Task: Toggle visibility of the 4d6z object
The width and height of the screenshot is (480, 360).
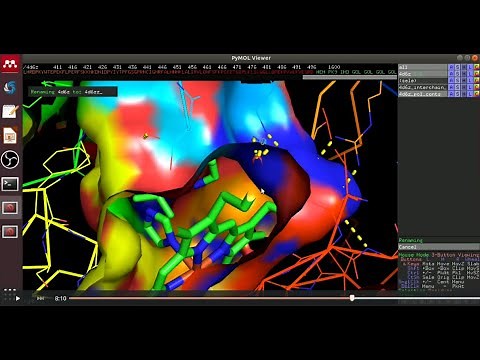Action: (422, 74)
